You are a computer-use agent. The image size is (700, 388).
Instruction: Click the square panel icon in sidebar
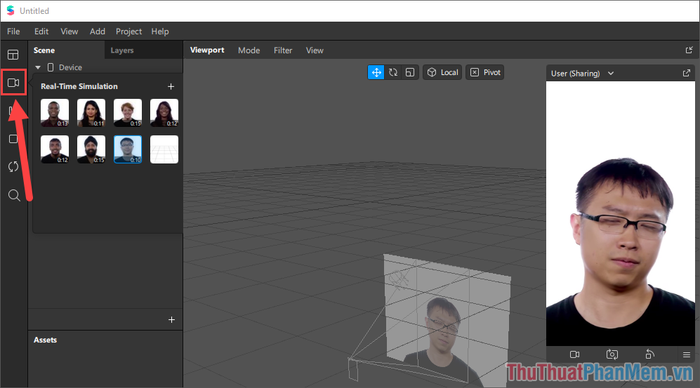coord(13,139)
